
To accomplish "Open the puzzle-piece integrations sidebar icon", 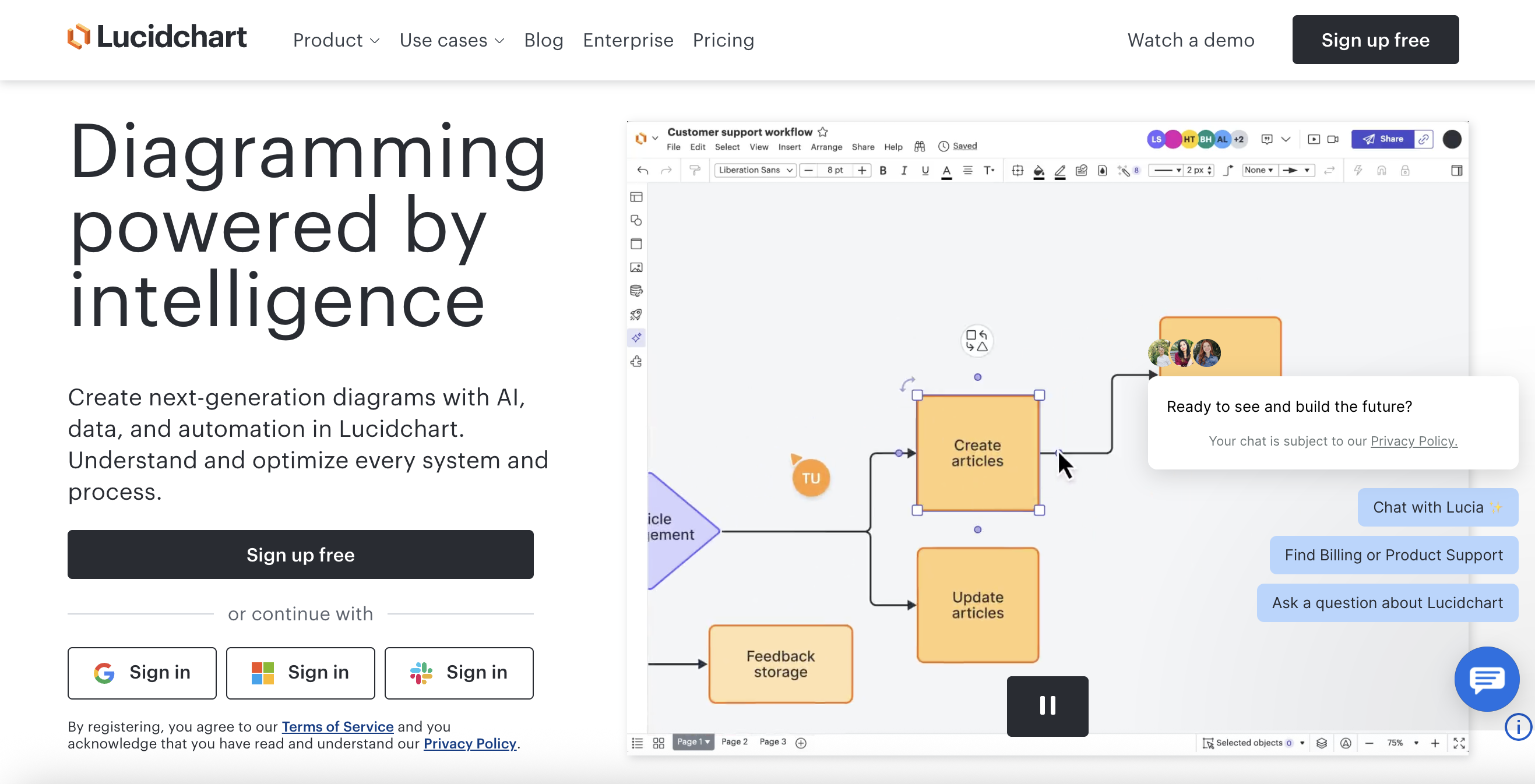I will point(636,361).
